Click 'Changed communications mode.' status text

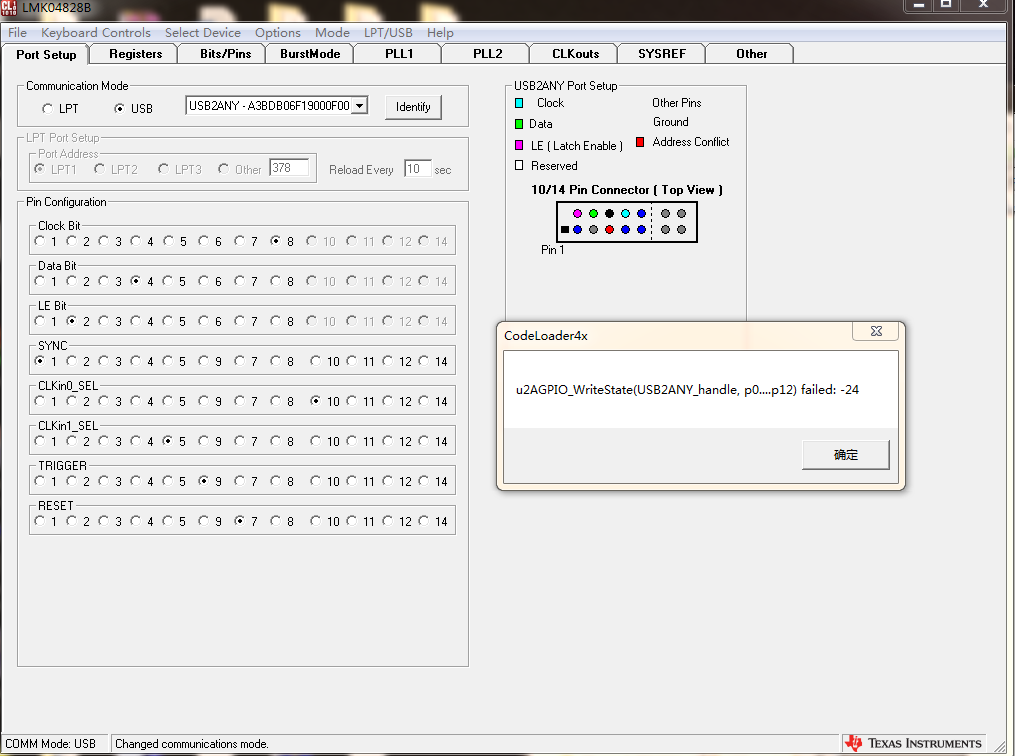point(192,744)
